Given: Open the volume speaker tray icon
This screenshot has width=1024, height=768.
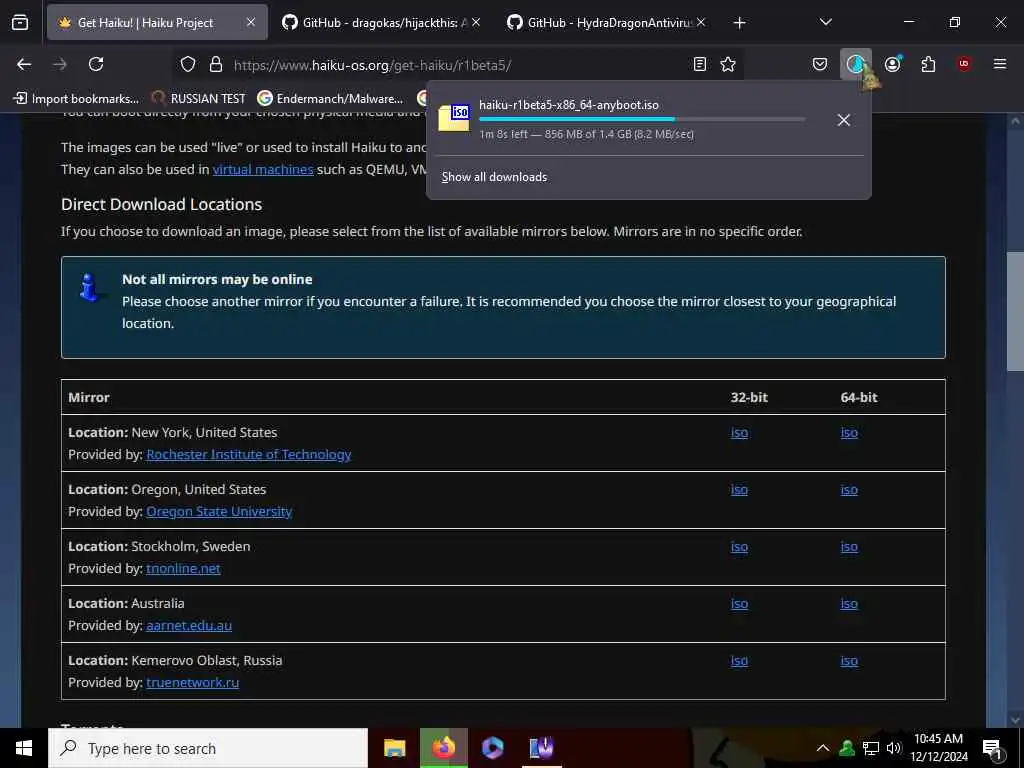Looking at the screenshot, I should pos(894,748).
